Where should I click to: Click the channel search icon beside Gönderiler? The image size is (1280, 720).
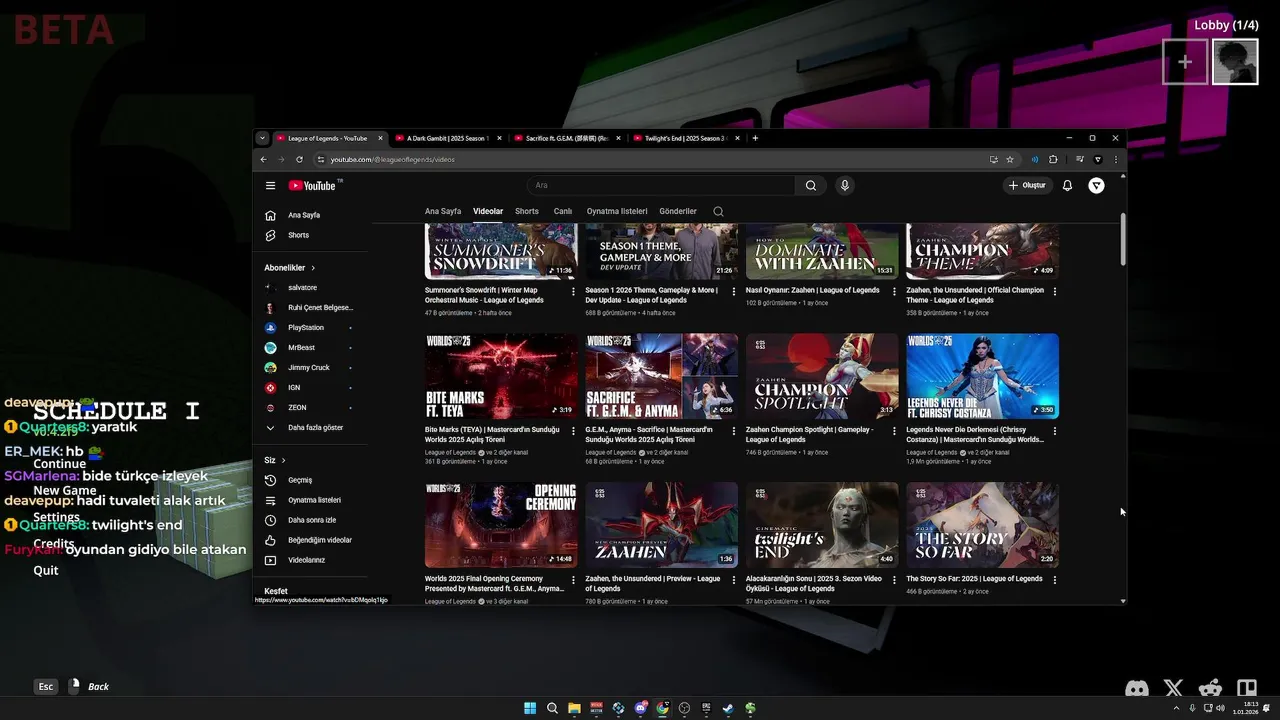718,211
